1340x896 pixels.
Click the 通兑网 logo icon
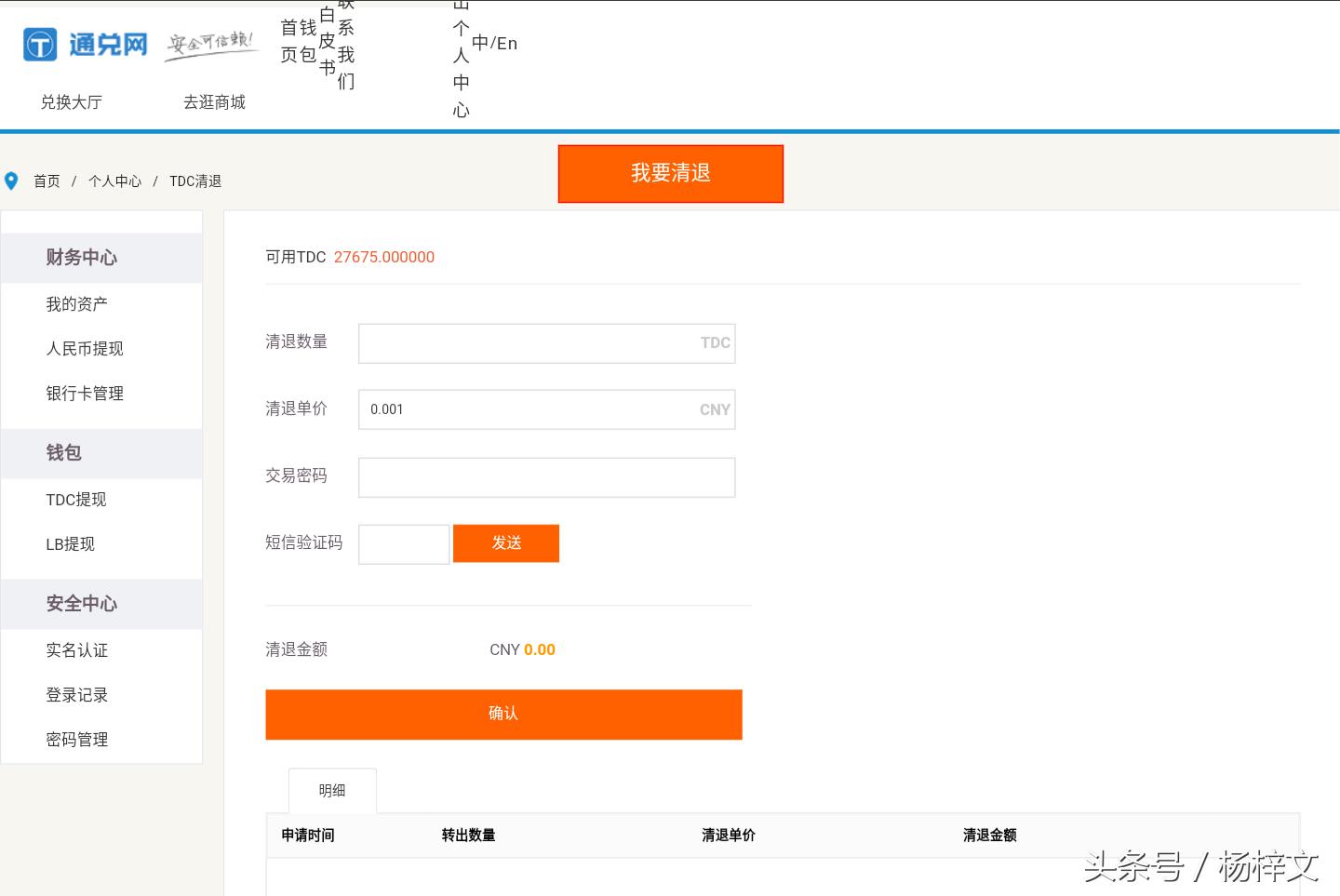point(40,44)
